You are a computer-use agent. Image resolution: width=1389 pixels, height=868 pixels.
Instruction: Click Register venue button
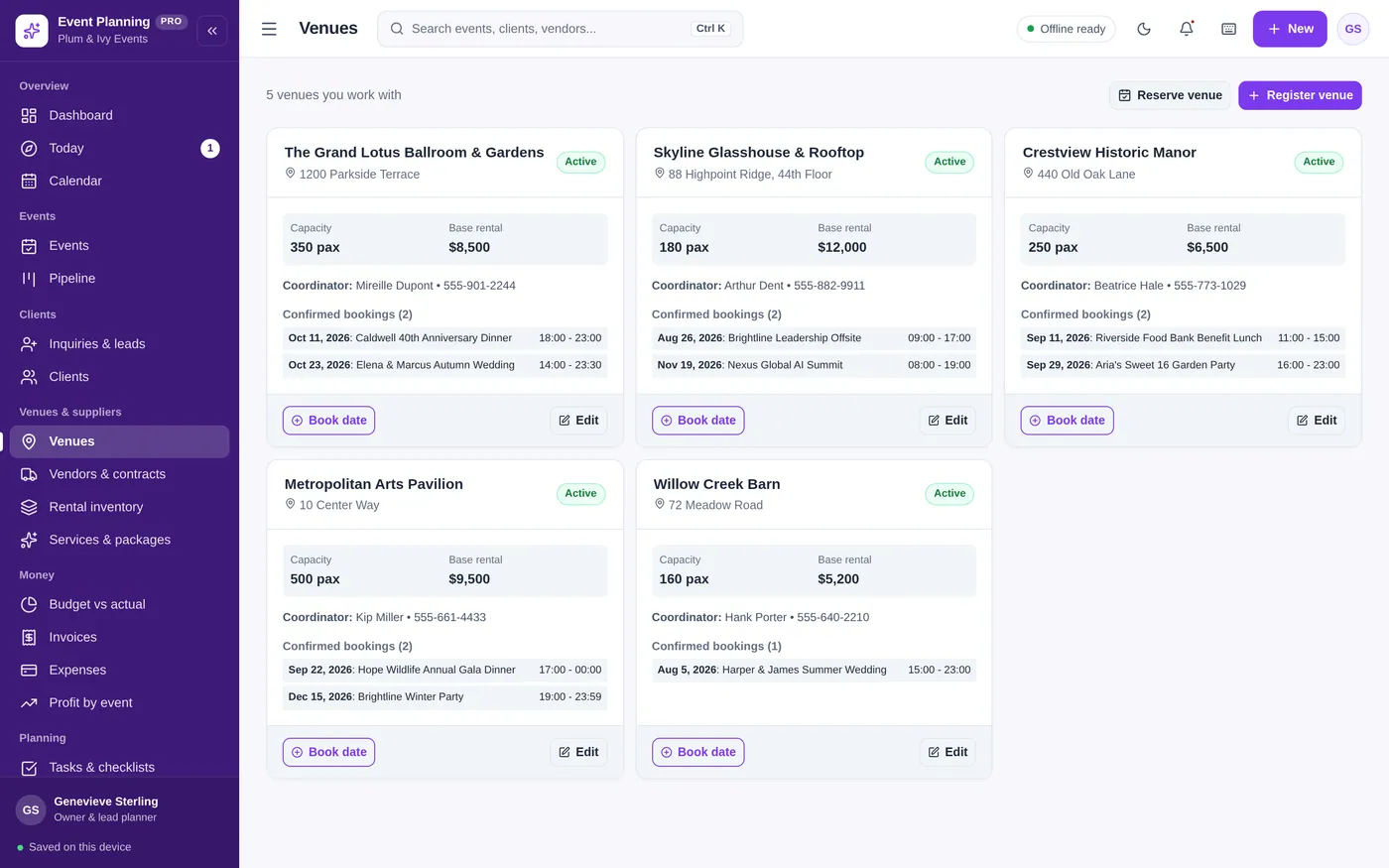(x=1300, y=95)
